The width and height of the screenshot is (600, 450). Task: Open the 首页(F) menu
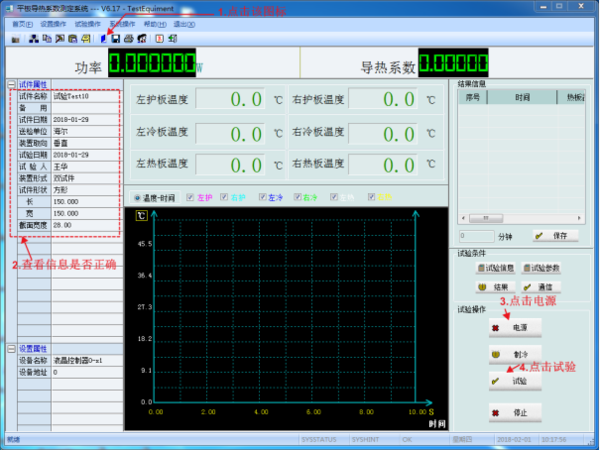[22, 24]
